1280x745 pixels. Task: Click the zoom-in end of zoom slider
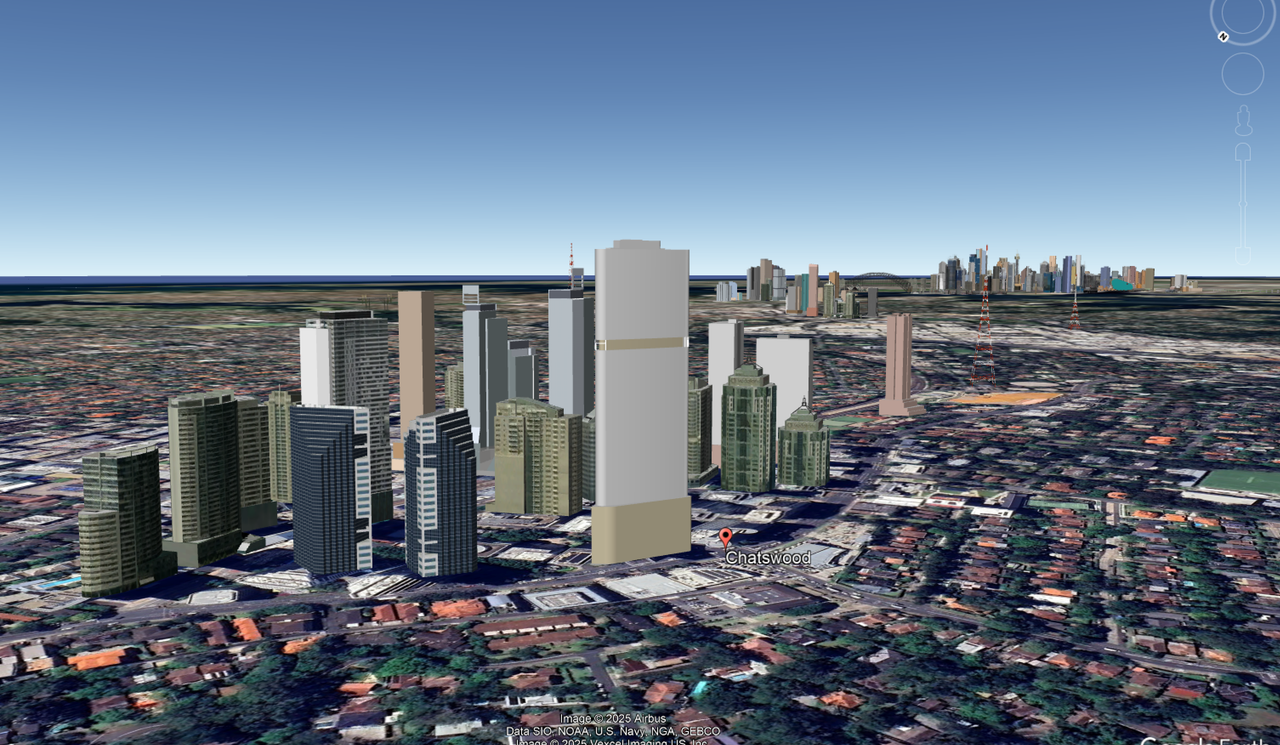click(x=1243, y=152)
